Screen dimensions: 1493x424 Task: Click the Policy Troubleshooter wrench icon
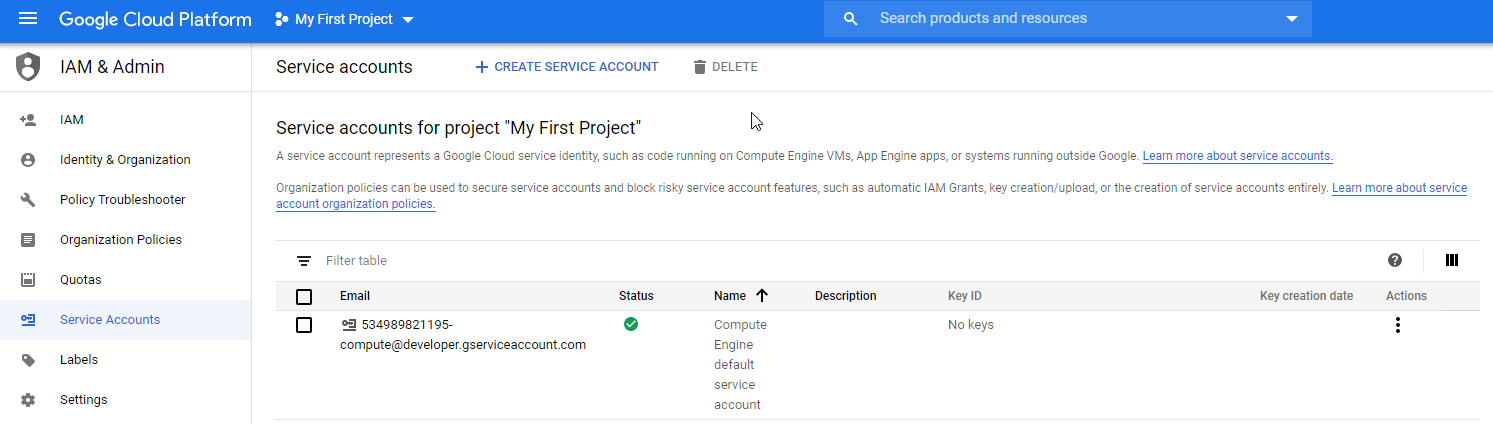tap(28, 200)
